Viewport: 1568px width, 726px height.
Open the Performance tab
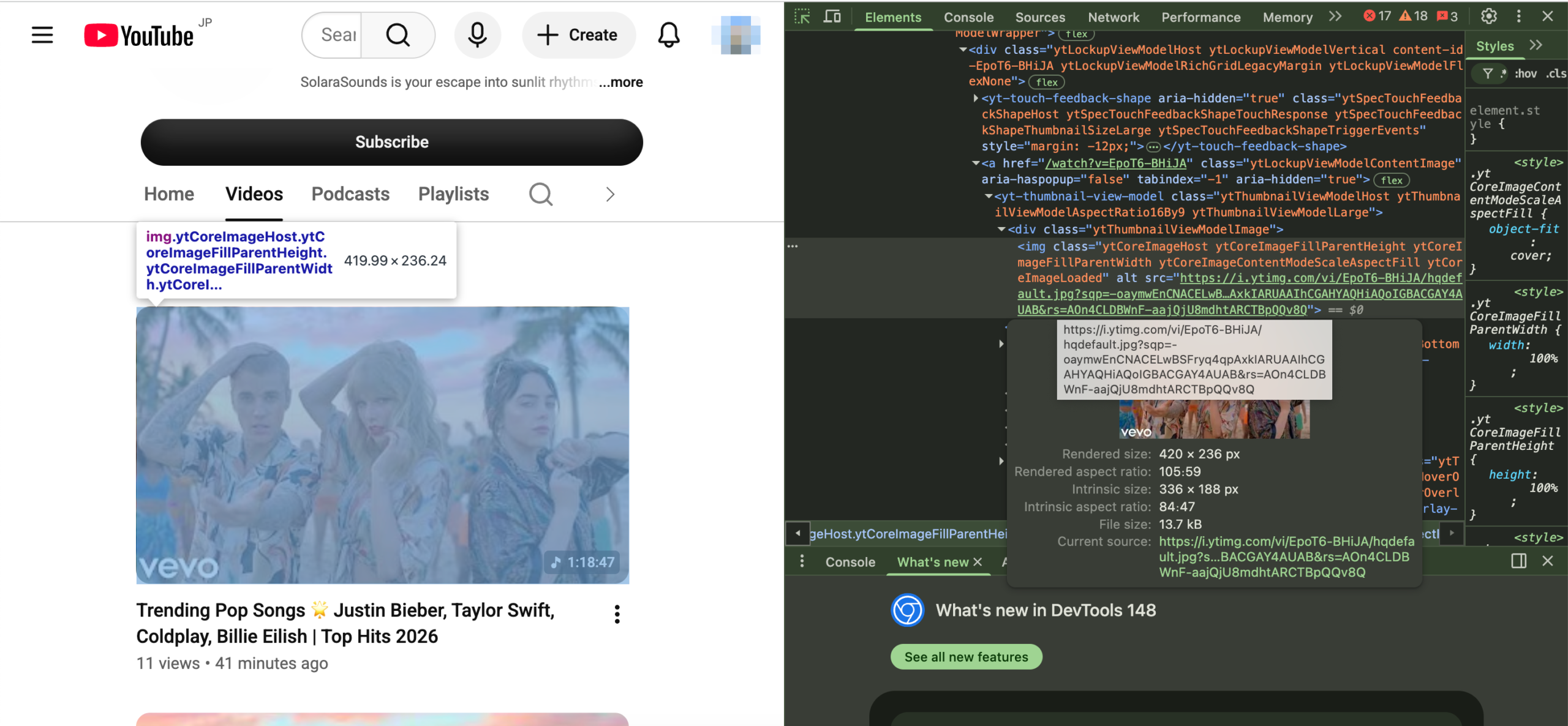(x=1200, y=17)
